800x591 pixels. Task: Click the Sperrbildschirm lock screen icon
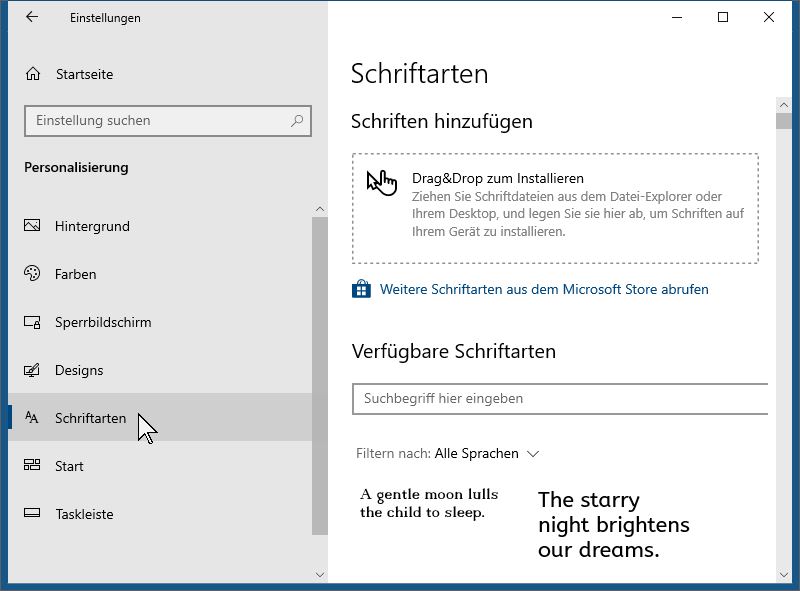[x=32, y=322]
